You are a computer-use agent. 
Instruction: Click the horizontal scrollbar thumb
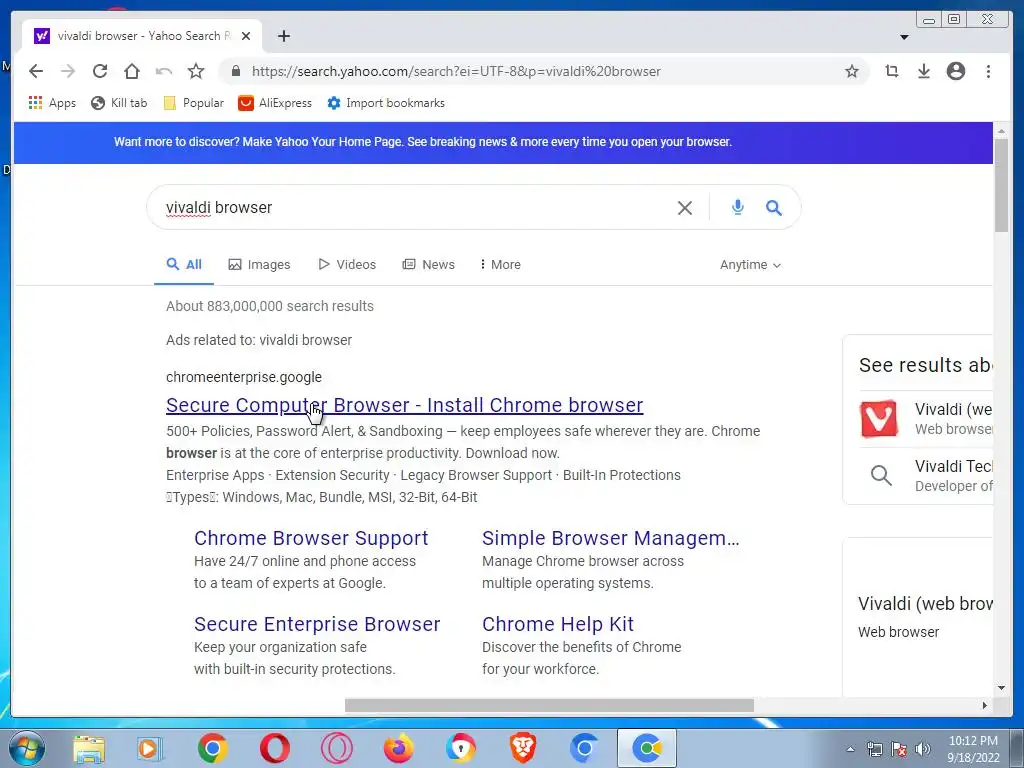tap(549, 705)
